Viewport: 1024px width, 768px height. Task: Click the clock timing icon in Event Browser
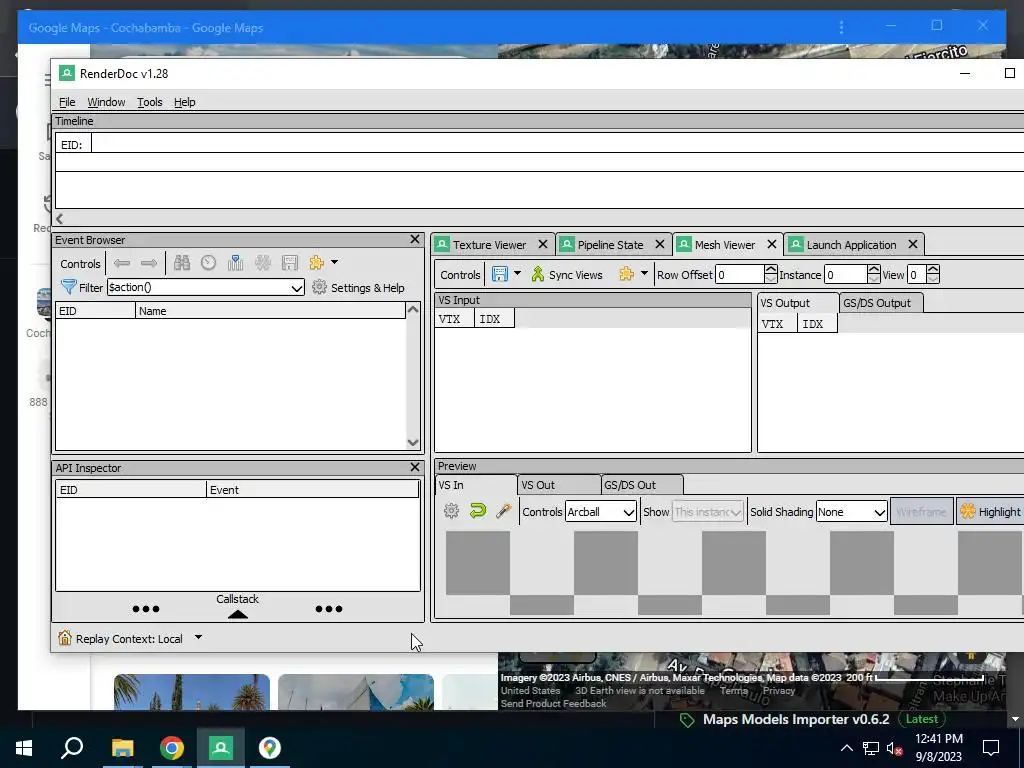coord(208,263)
